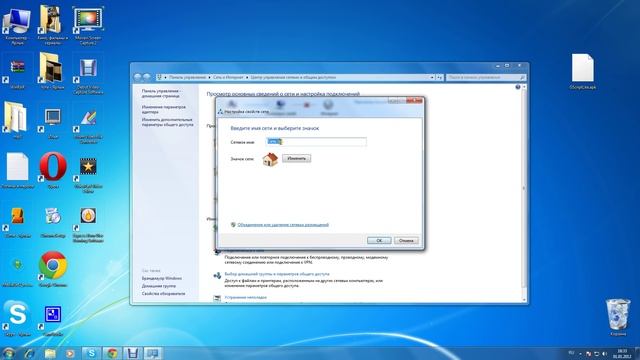Click the orange house network icon

point(270,159)
